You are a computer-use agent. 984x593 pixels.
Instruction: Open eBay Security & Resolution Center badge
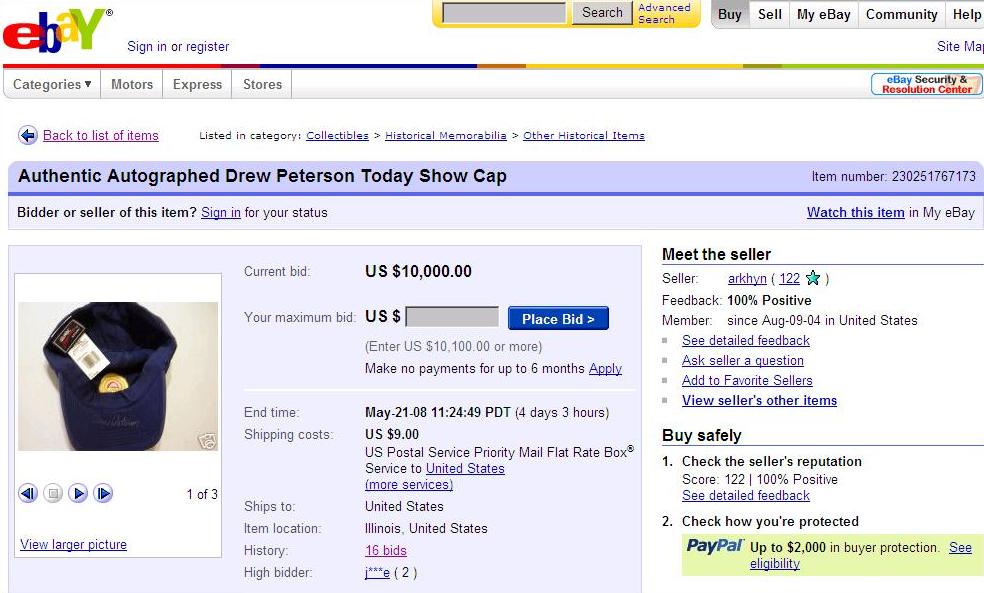pos(926,84)
